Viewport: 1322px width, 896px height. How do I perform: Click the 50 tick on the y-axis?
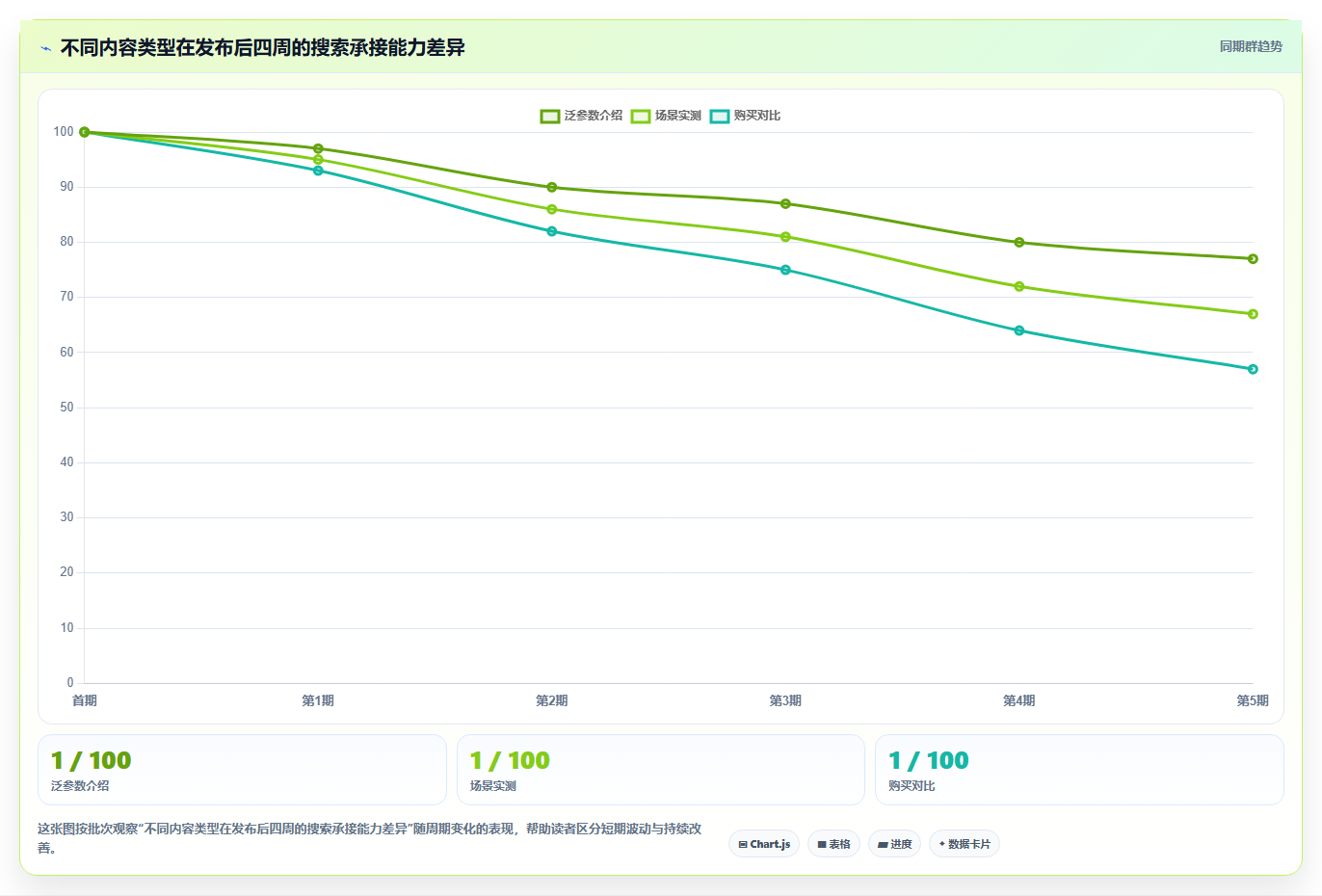click(x=66, y=408)
